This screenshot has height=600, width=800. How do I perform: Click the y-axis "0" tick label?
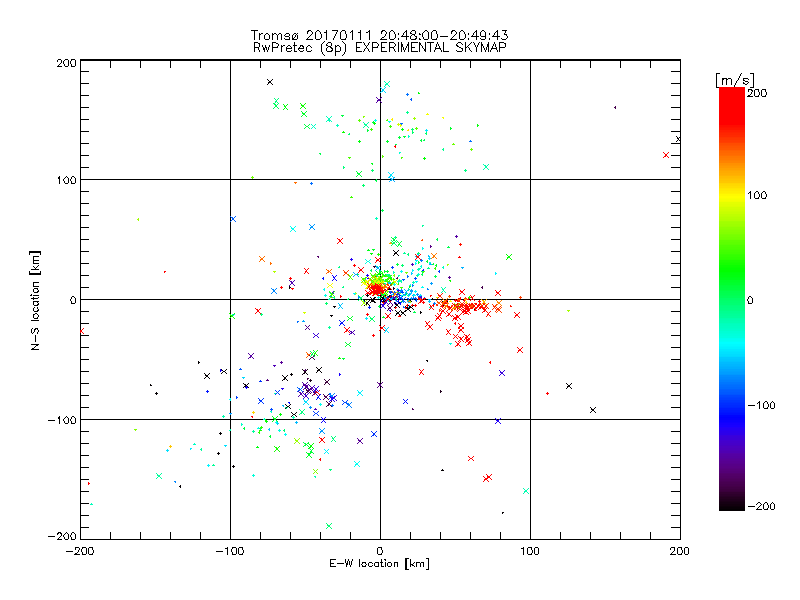coord(73,300)
